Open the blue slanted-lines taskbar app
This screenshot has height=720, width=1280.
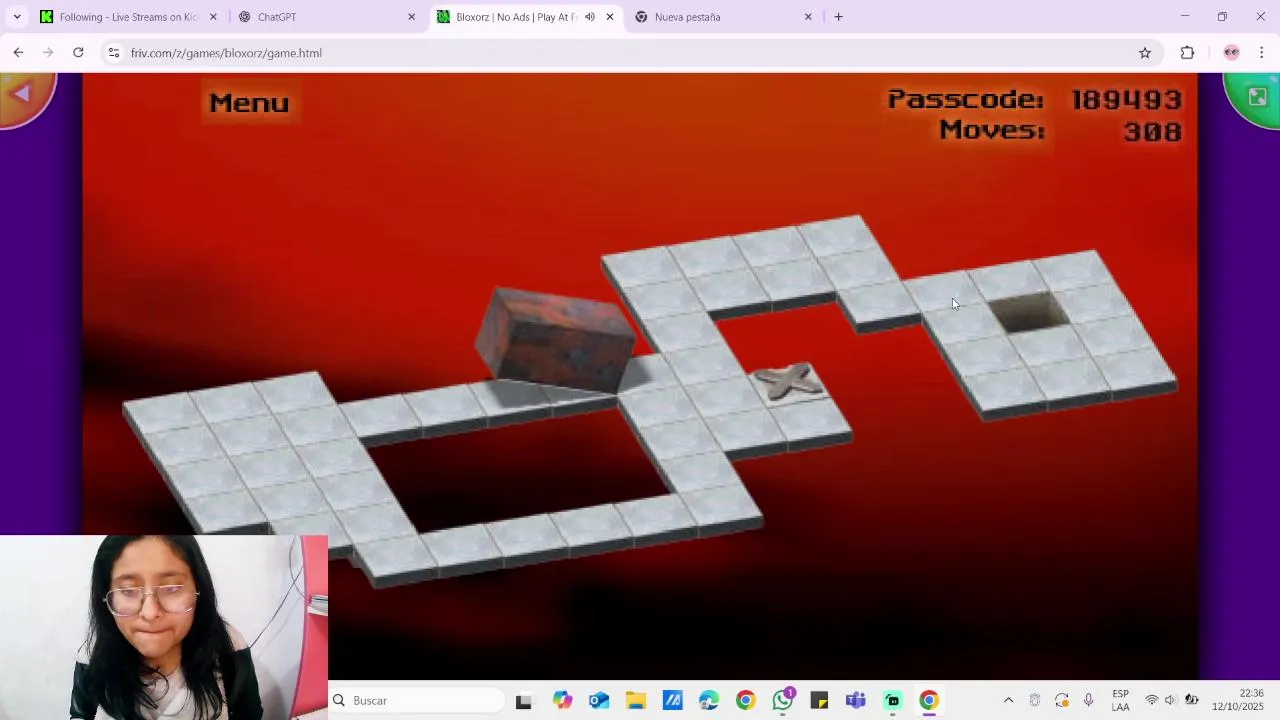pos(672,701)
